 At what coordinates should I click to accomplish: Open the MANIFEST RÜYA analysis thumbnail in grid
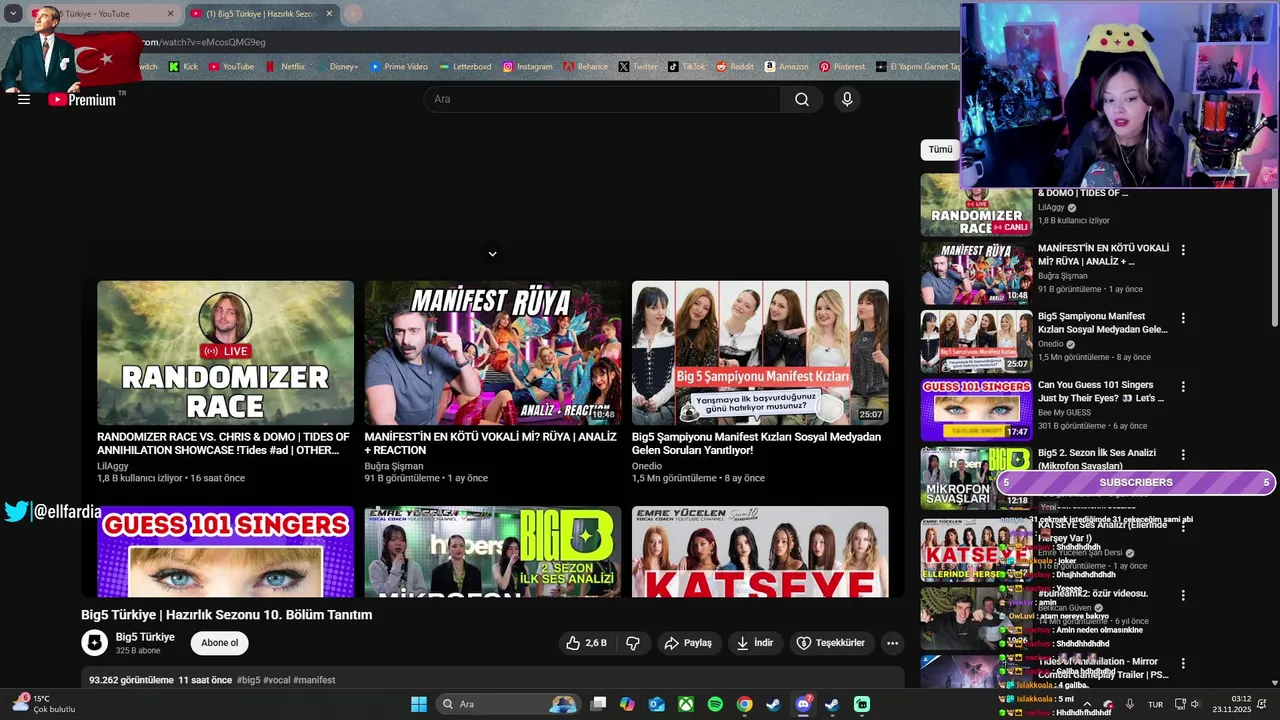pyautogui.click(x=492, y=353)
